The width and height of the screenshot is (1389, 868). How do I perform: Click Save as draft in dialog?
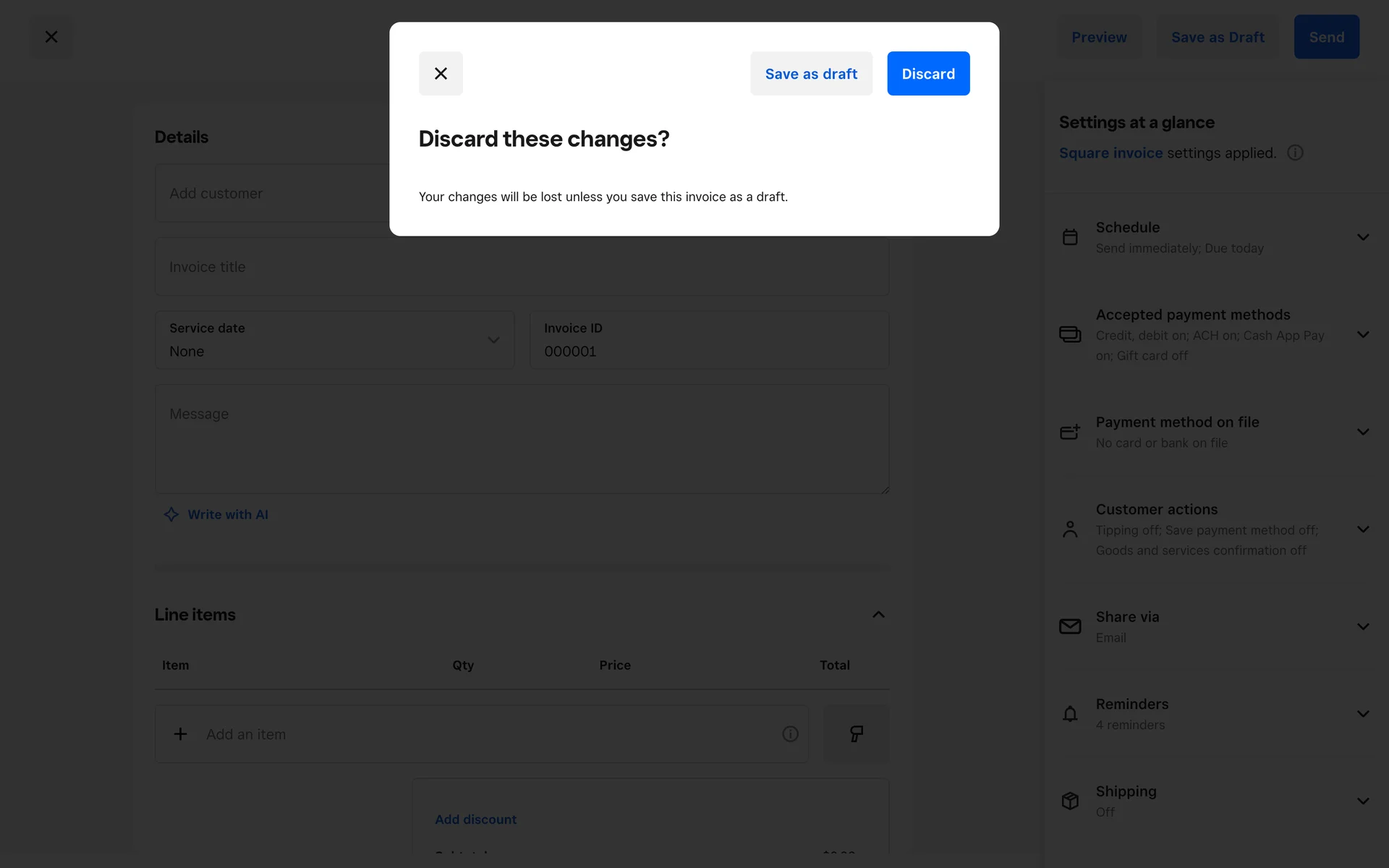[811, 73]
